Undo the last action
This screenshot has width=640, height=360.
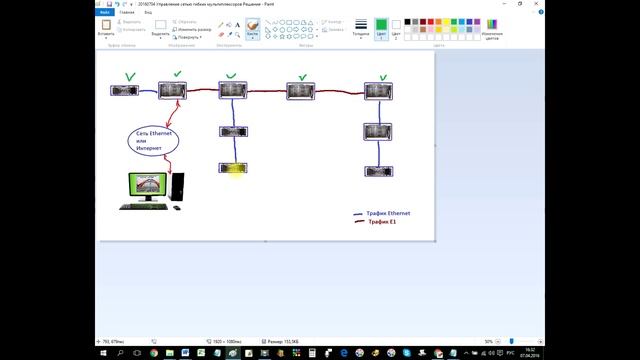point(117,4)
